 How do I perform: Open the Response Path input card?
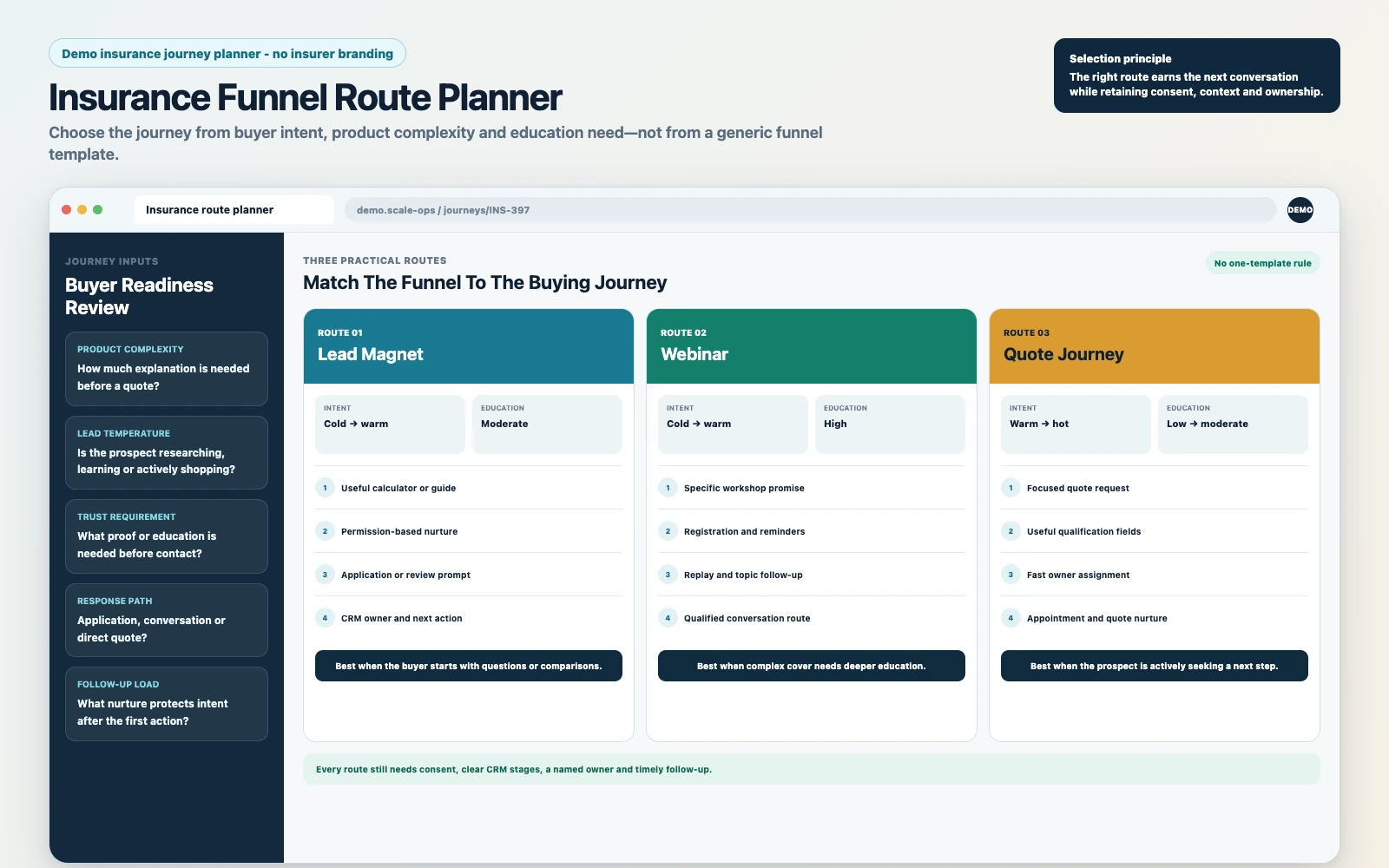pyautogui.click(x=167, y=620)
